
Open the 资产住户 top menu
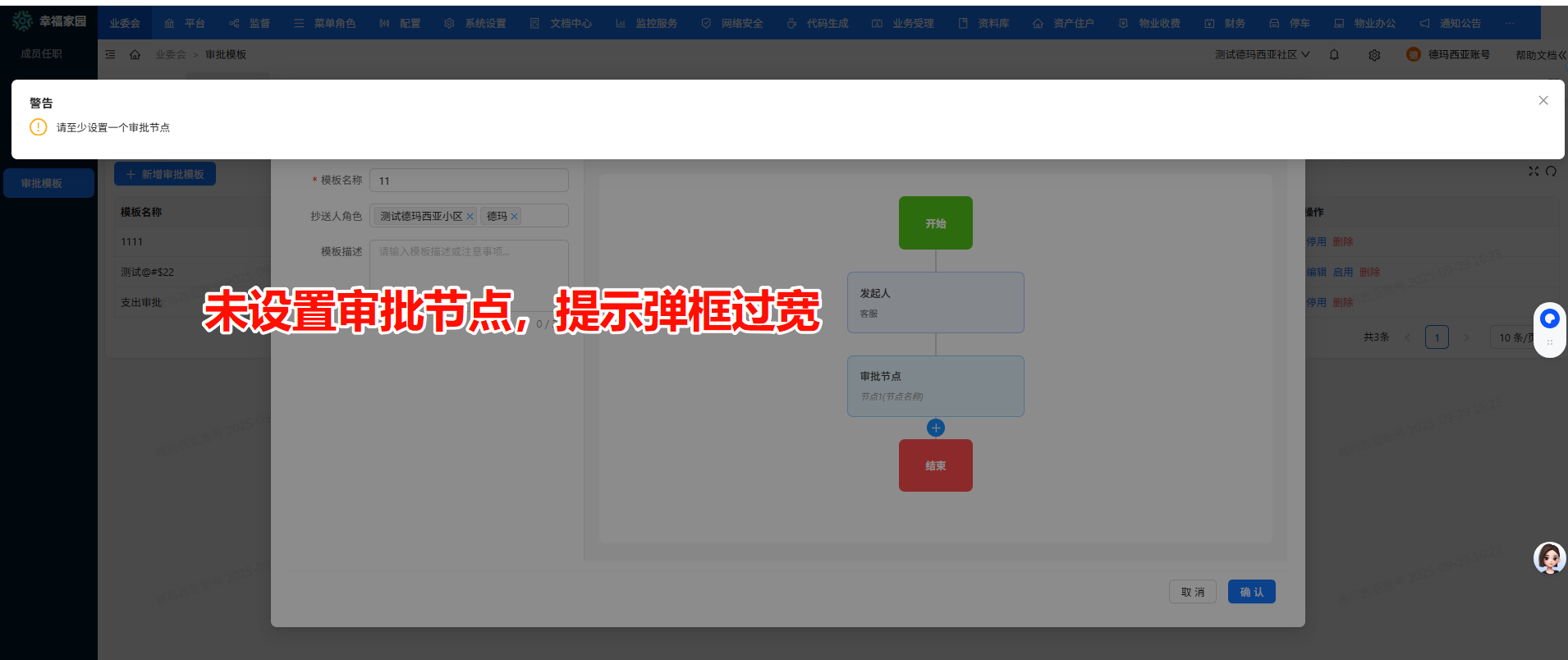tap(1063, 23)
